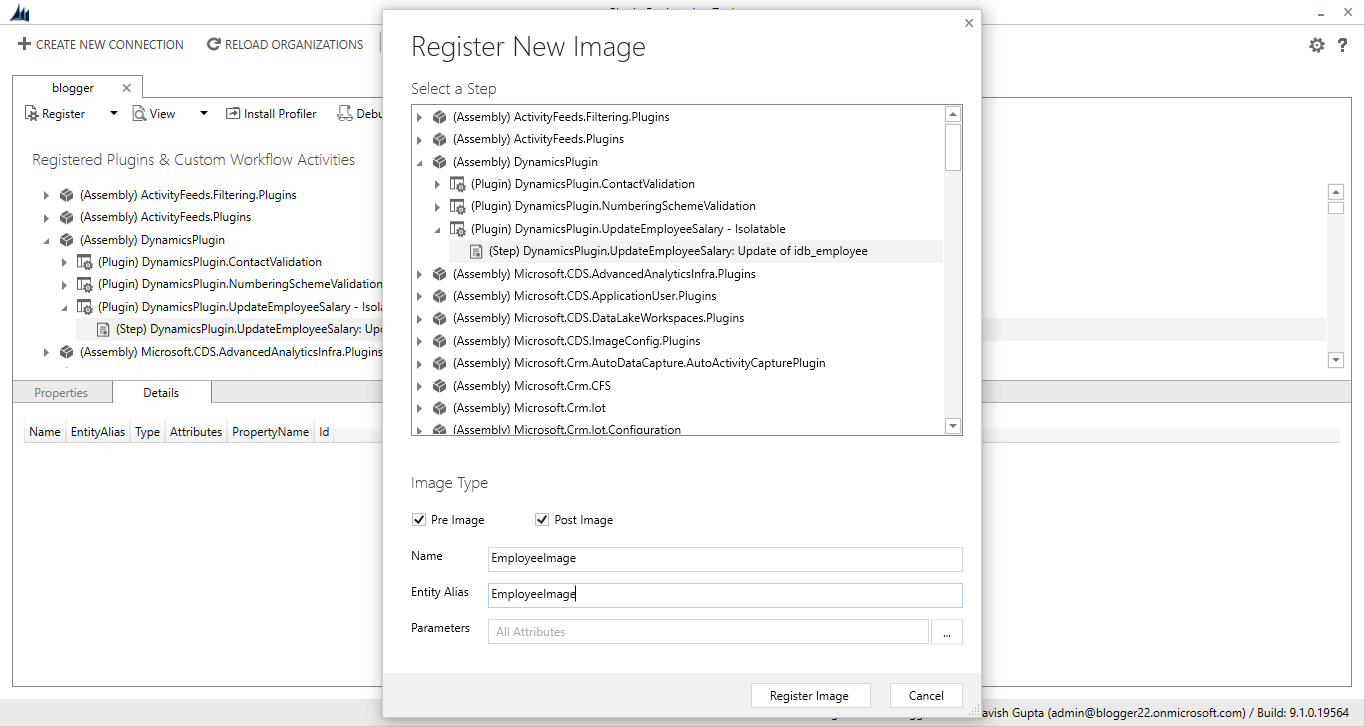
Task: Click Microsoft.Crm.Iot assembly icon in dialog
Action: [439, 408]
